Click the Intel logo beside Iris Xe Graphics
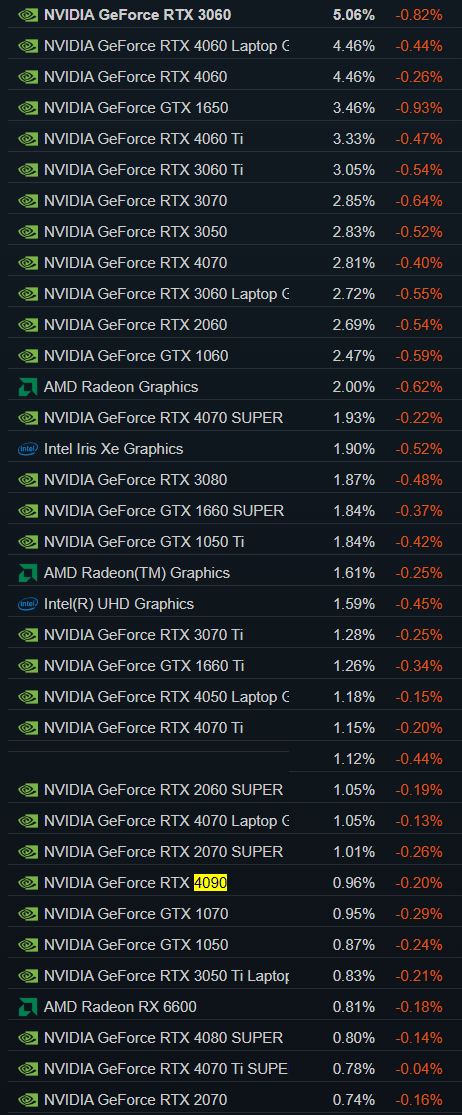Screen dimensions: 462x1115 pyautogui.click(x=28, y=449)
